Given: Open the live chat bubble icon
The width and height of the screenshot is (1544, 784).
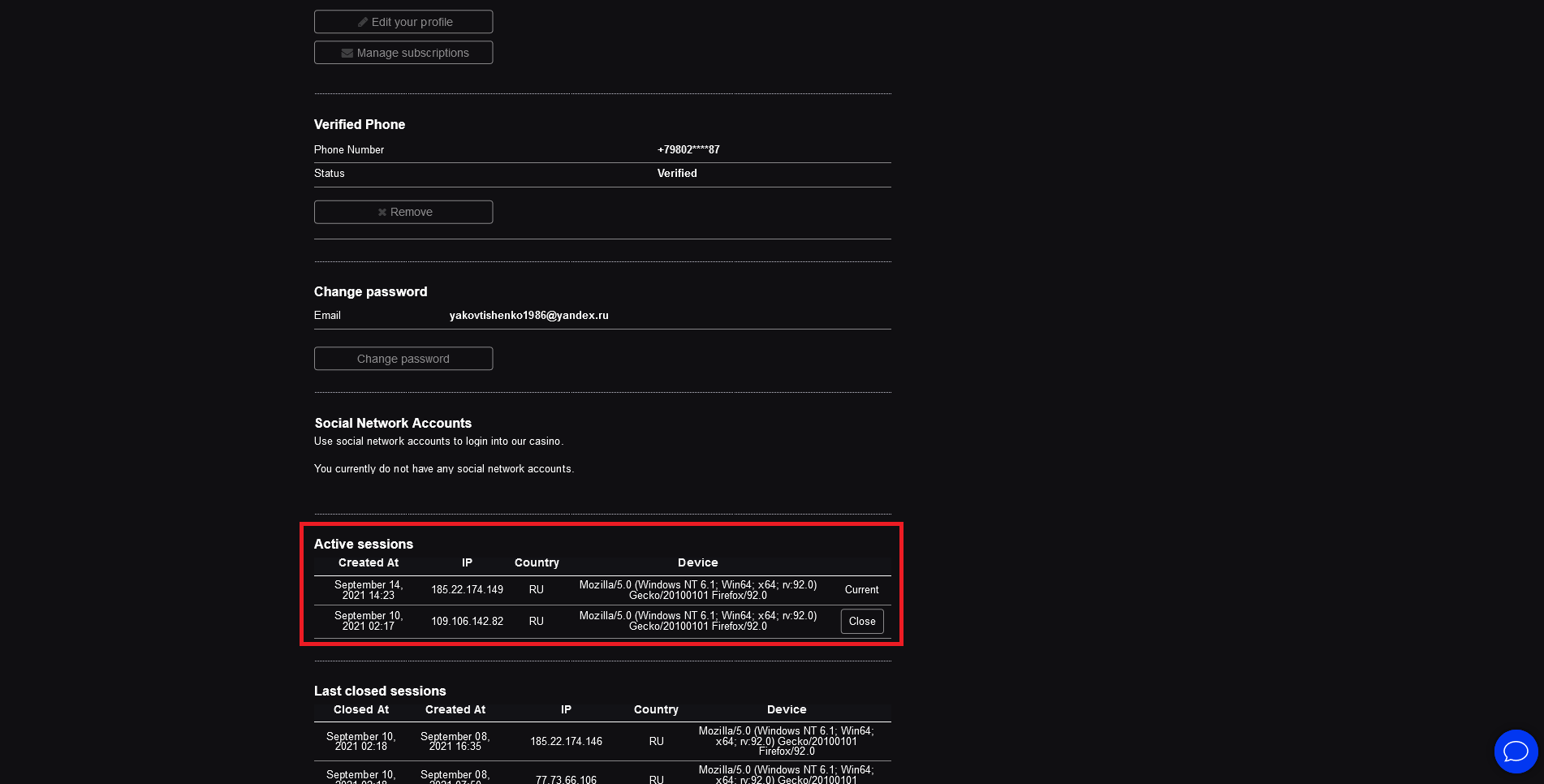Looking at the screenshot, I should click(x=1515, y=751).
